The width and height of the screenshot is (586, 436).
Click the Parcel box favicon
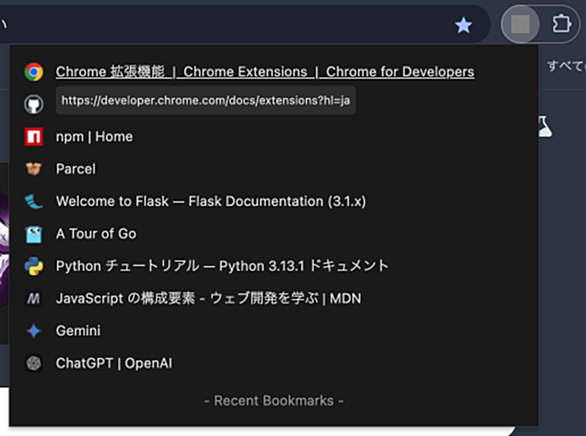[x=34, y=169]
